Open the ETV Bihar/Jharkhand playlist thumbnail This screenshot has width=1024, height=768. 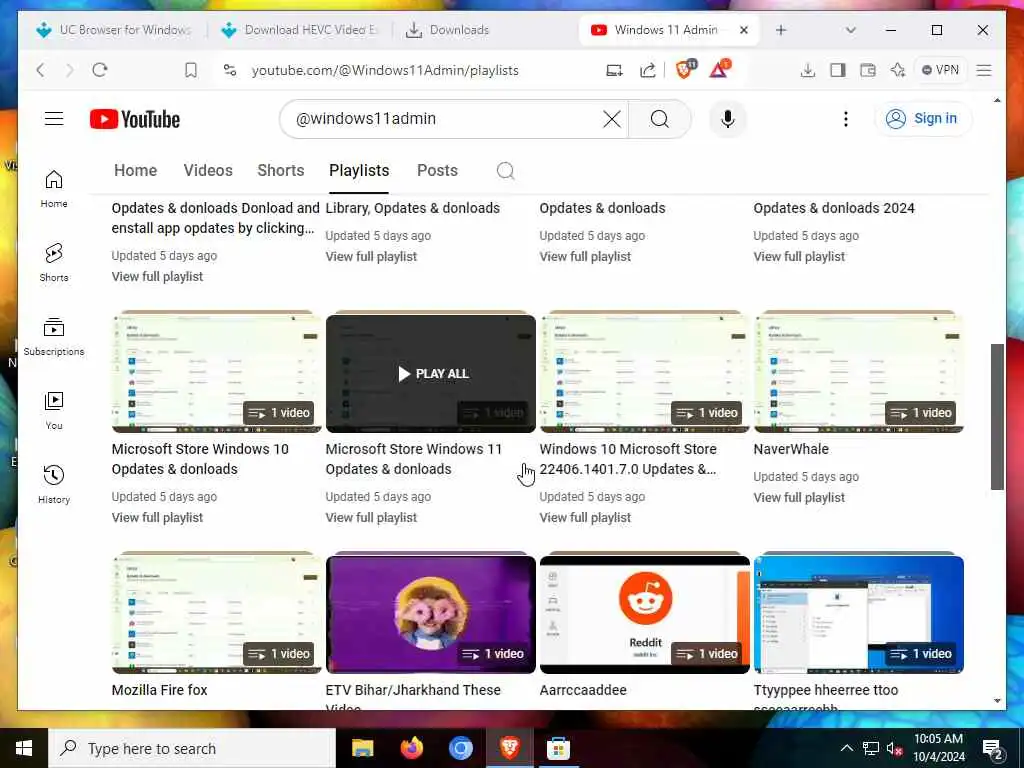click(430, 613)
